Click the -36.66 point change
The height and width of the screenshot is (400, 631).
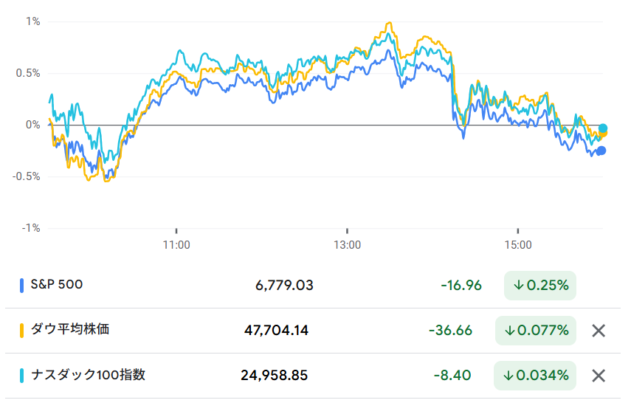click(x=461, y=330)
